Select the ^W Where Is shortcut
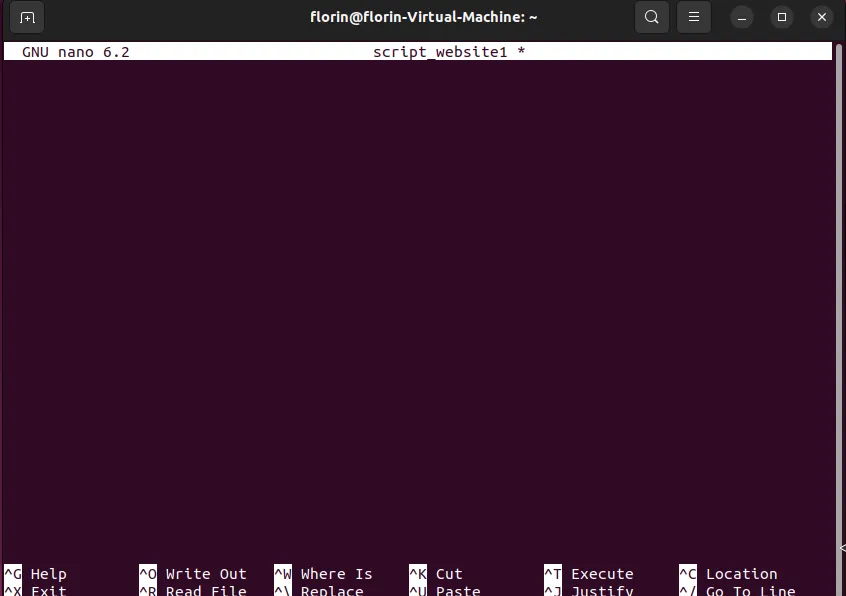 [x=324, y=574]
